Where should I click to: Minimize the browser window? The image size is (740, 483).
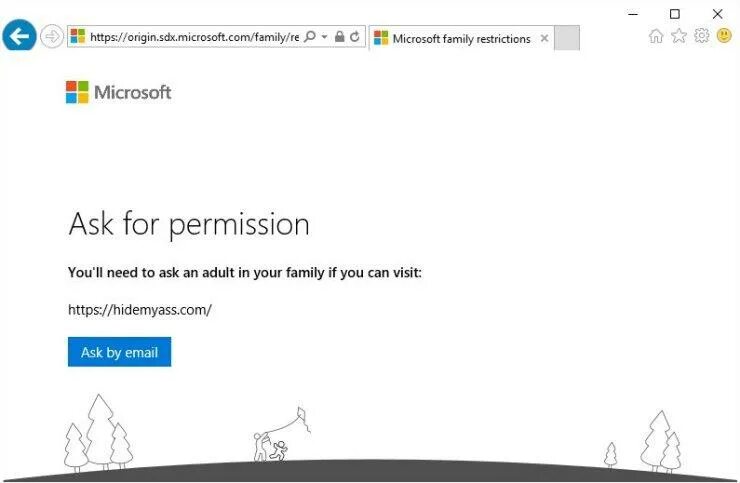coord(633,14)
